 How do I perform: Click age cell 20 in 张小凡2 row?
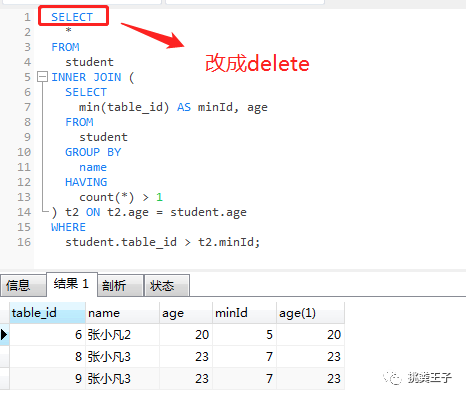[186, 335]
